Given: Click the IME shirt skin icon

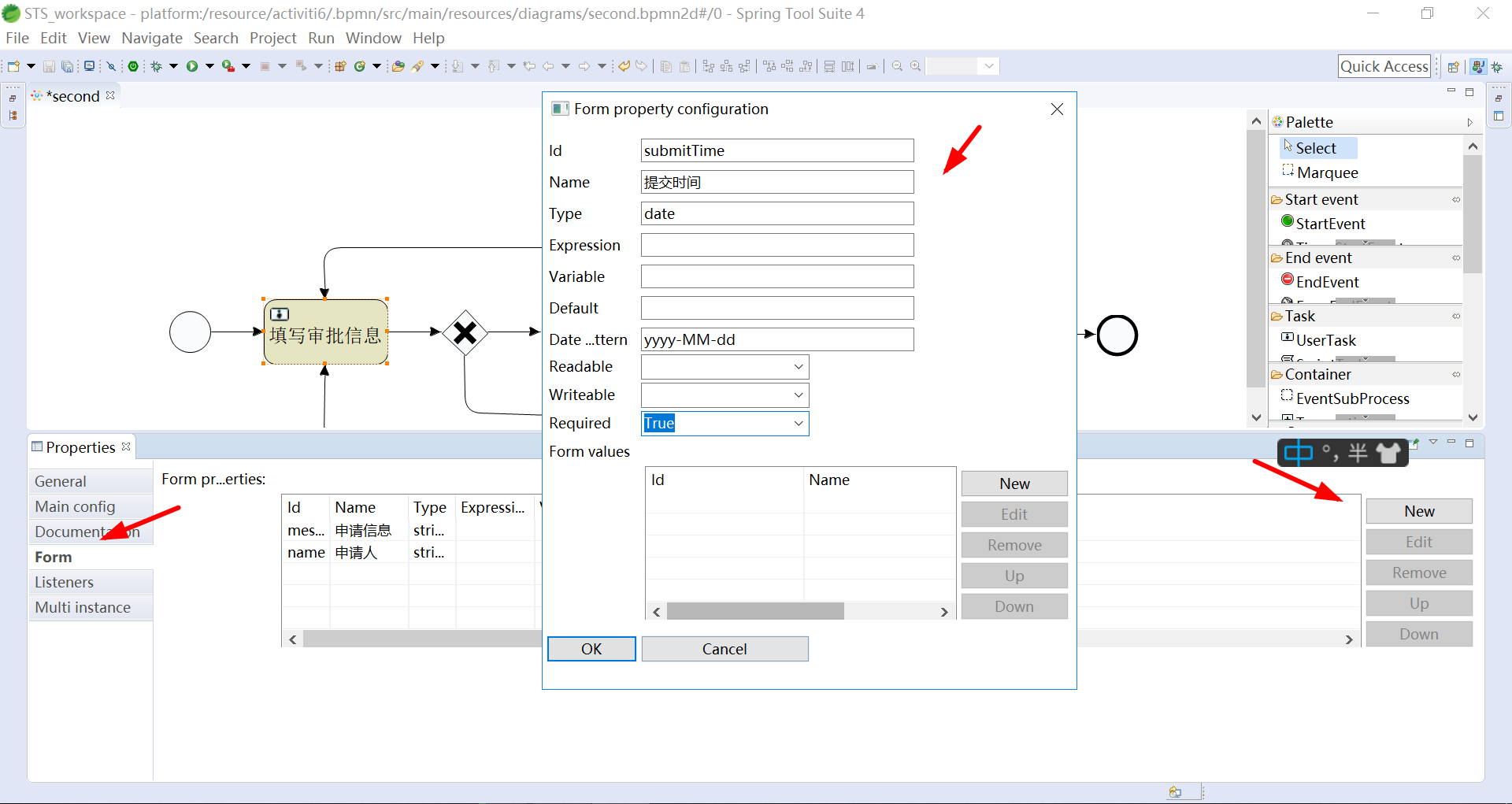Looking at the screenshot, I should [x=1389, y=453].
